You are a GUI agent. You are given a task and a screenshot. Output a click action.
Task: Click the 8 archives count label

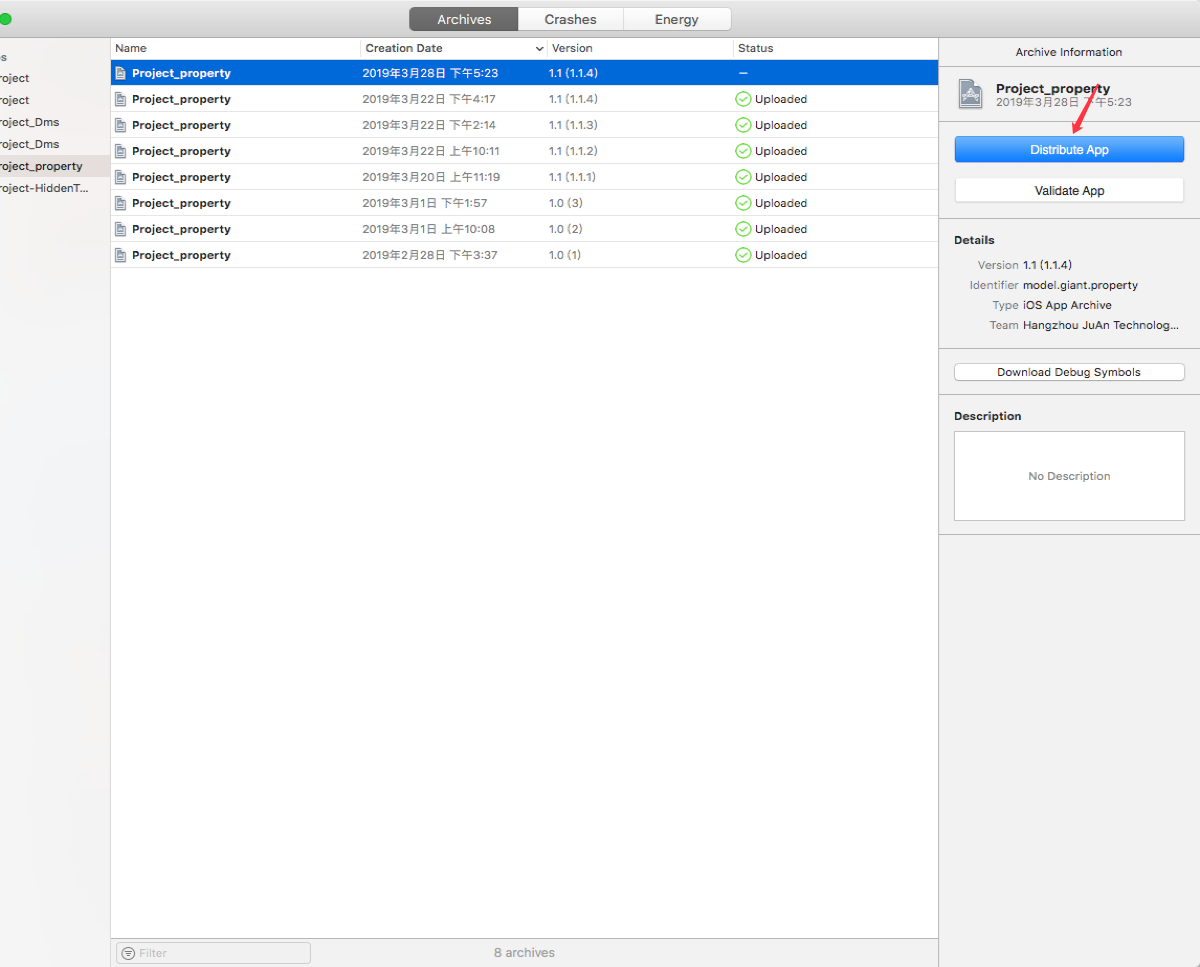pyautogui.click(x=524, y=953)
